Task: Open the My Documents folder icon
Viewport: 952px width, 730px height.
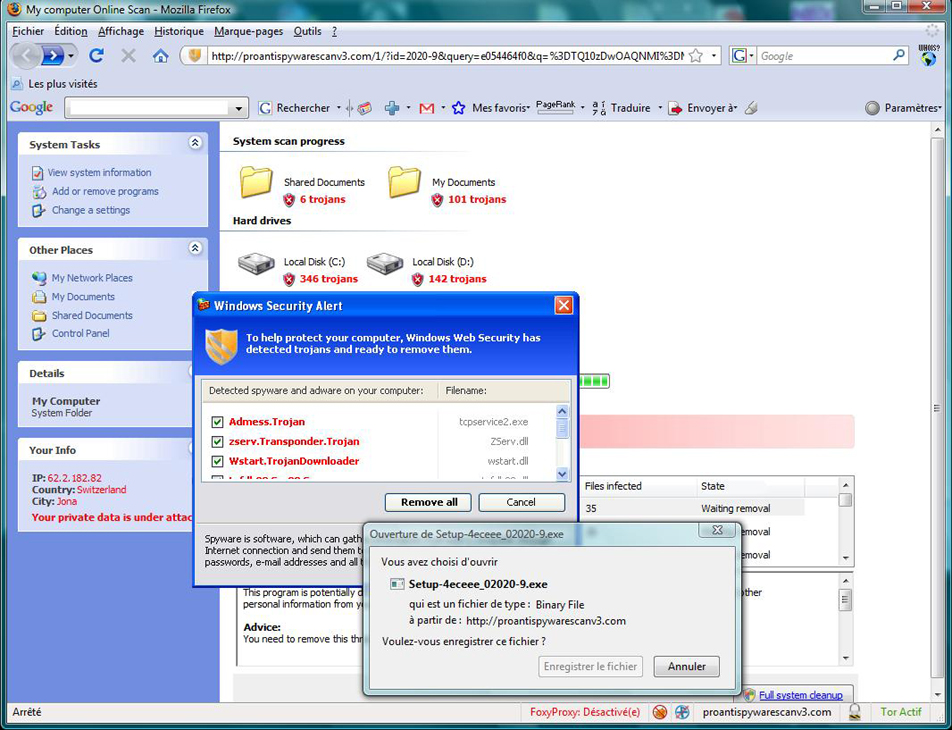Action: pos(405,182)
